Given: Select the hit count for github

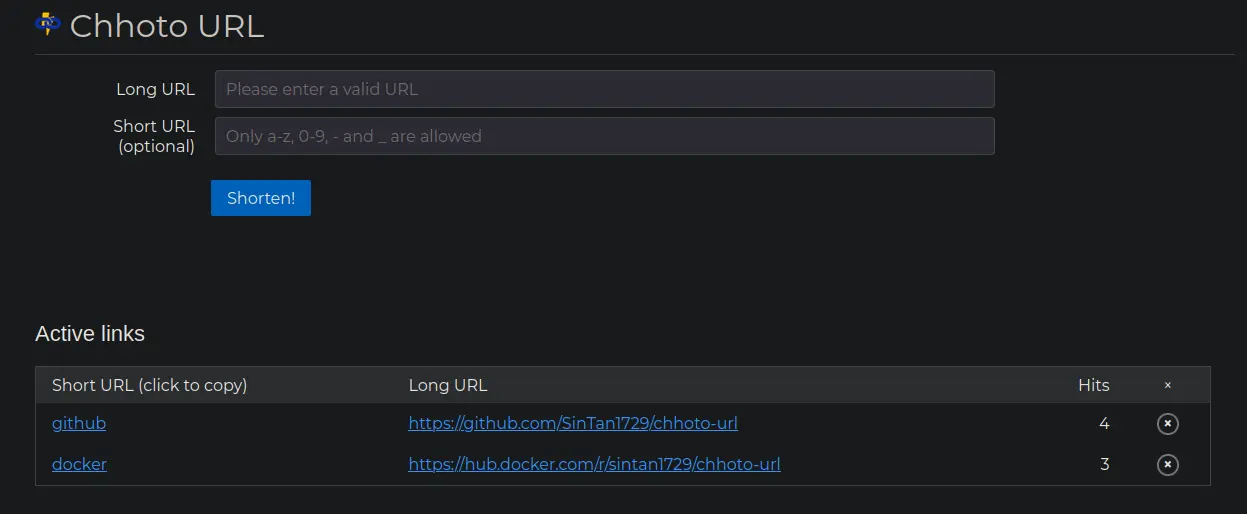Looking at the screenshot, I should 1104,424.
